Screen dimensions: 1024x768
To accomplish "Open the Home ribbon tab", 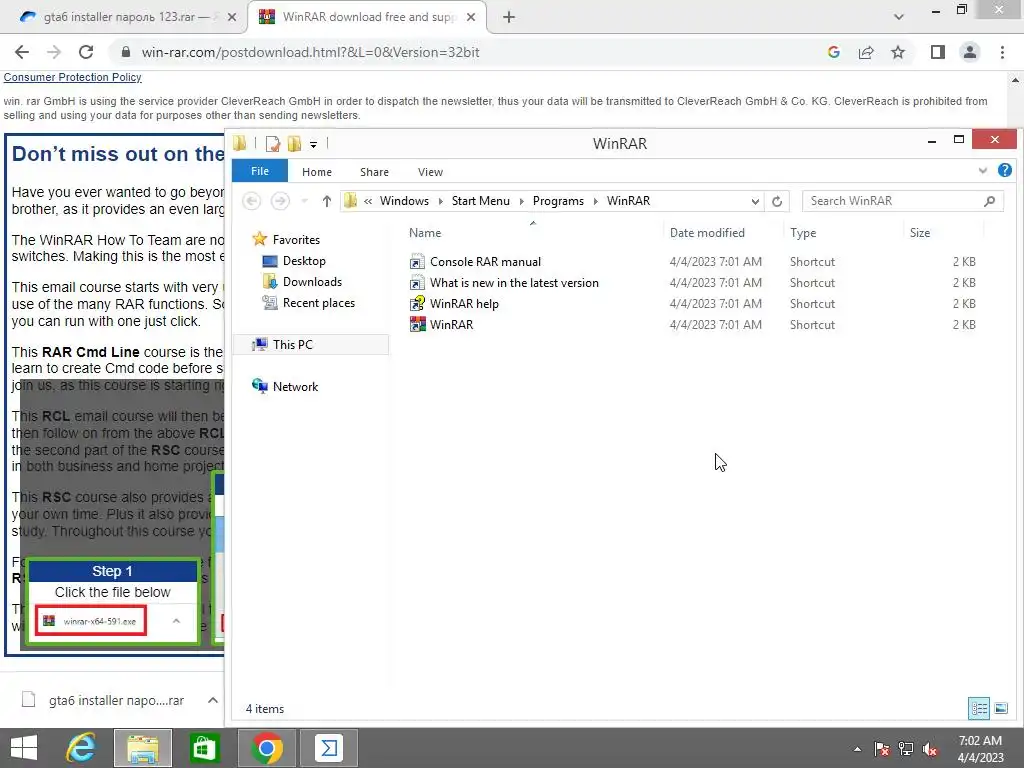I will 317,172.
